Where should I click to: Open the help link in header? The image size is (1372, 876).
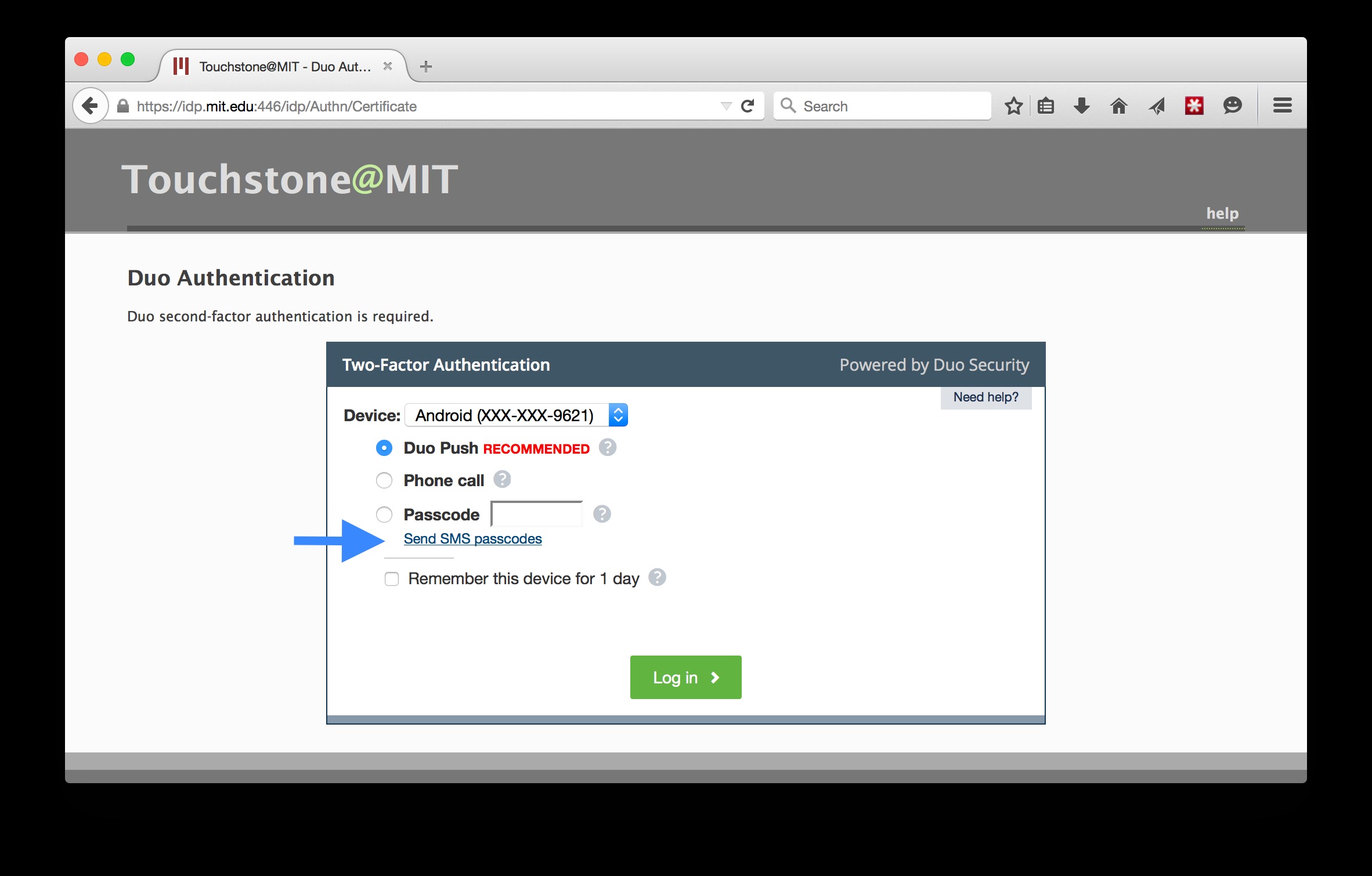pyautogui.click(x=1222, y=213)
